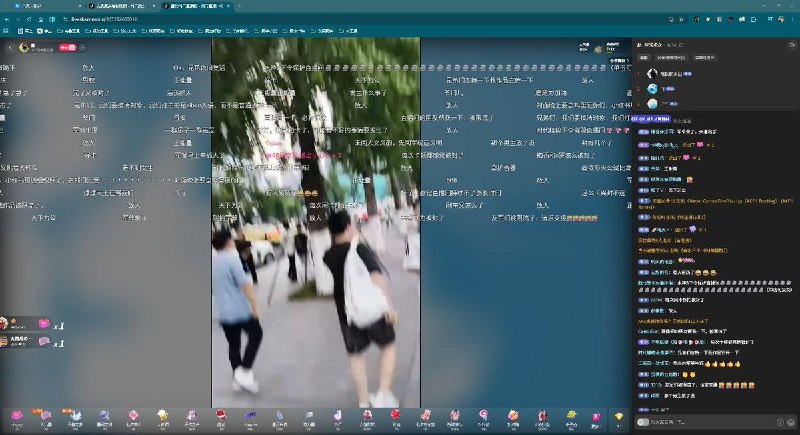
Task: Go back in browser history
Action: (7, 19)
